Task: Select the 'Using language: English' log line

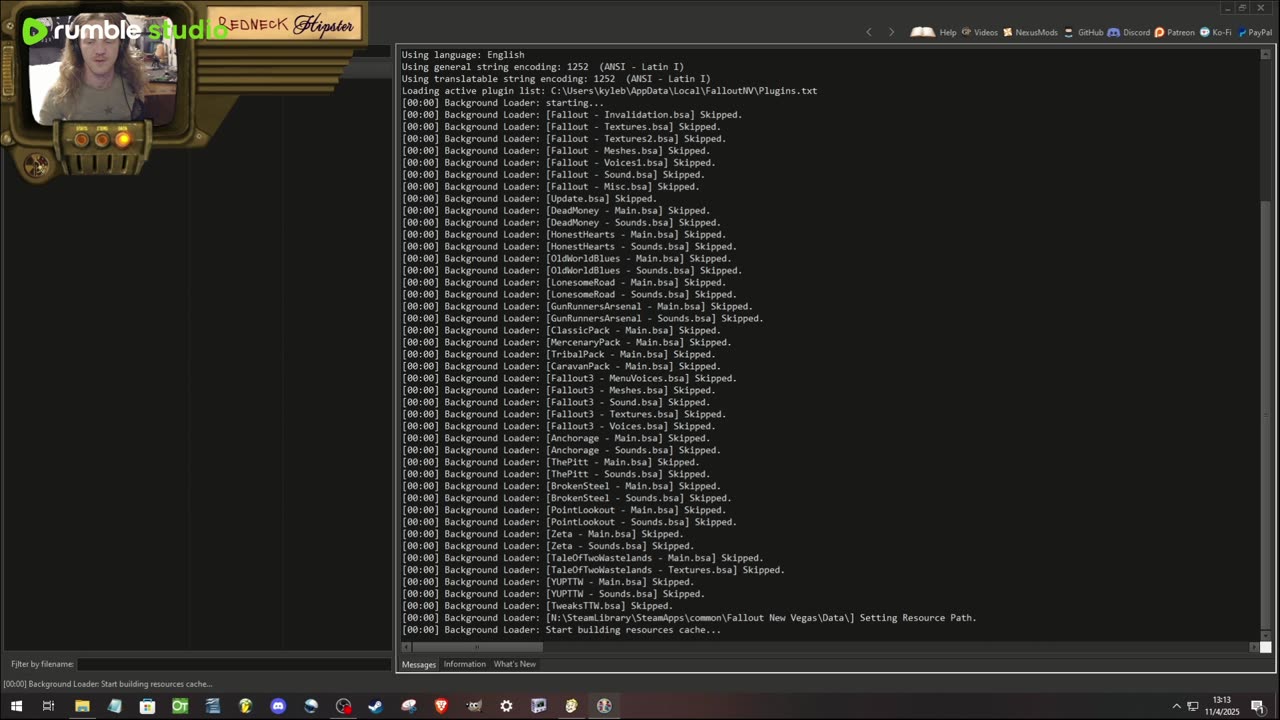Action: (x=463, y=55)
